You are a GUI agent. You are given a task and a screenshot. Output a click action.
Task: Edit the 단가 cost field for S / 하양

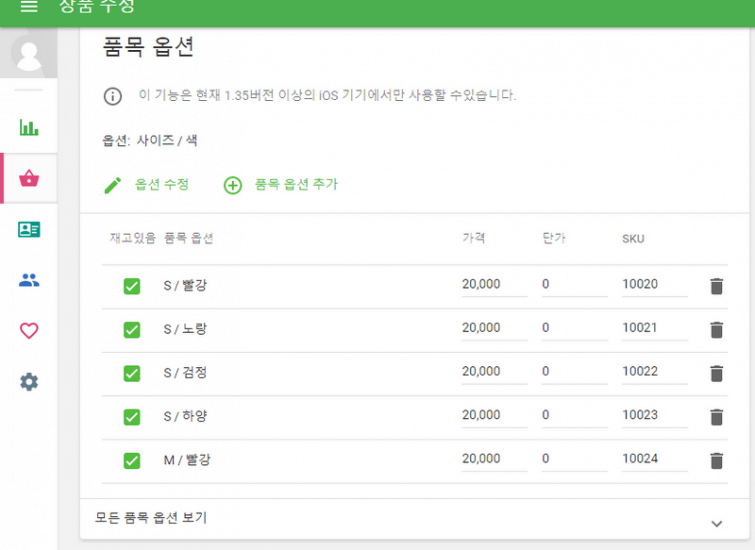[574, 416]
